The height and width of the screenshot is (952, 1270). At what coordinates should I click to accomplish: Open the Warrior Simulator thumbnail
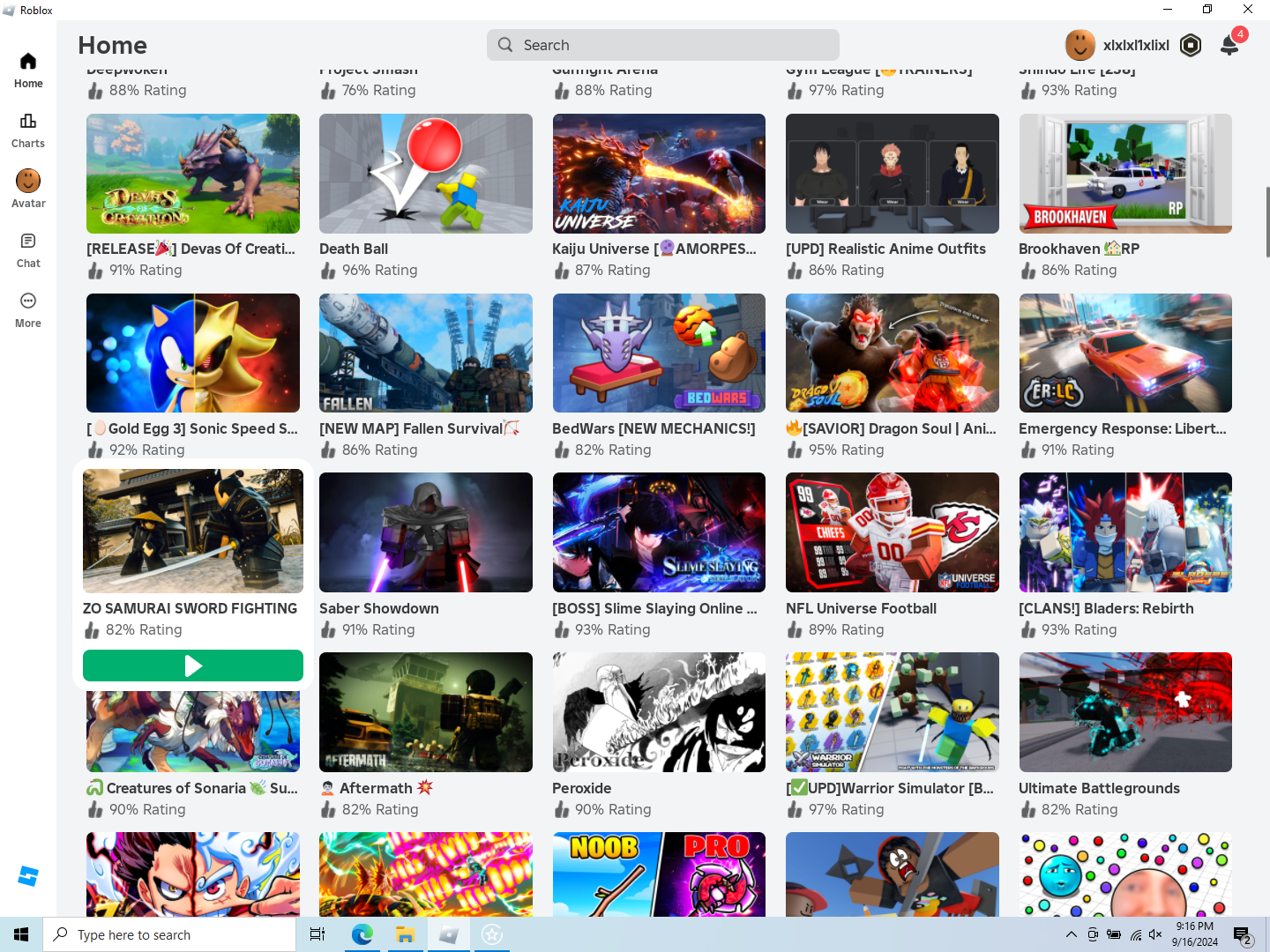(x=893, y=712)
